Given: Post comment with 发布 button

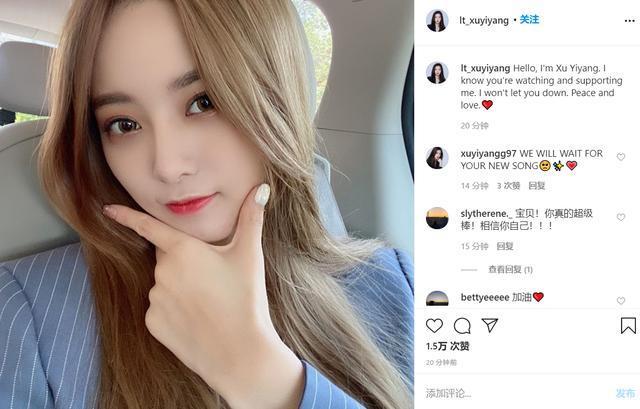Looking at the screenshot, I should click(625, 393).
